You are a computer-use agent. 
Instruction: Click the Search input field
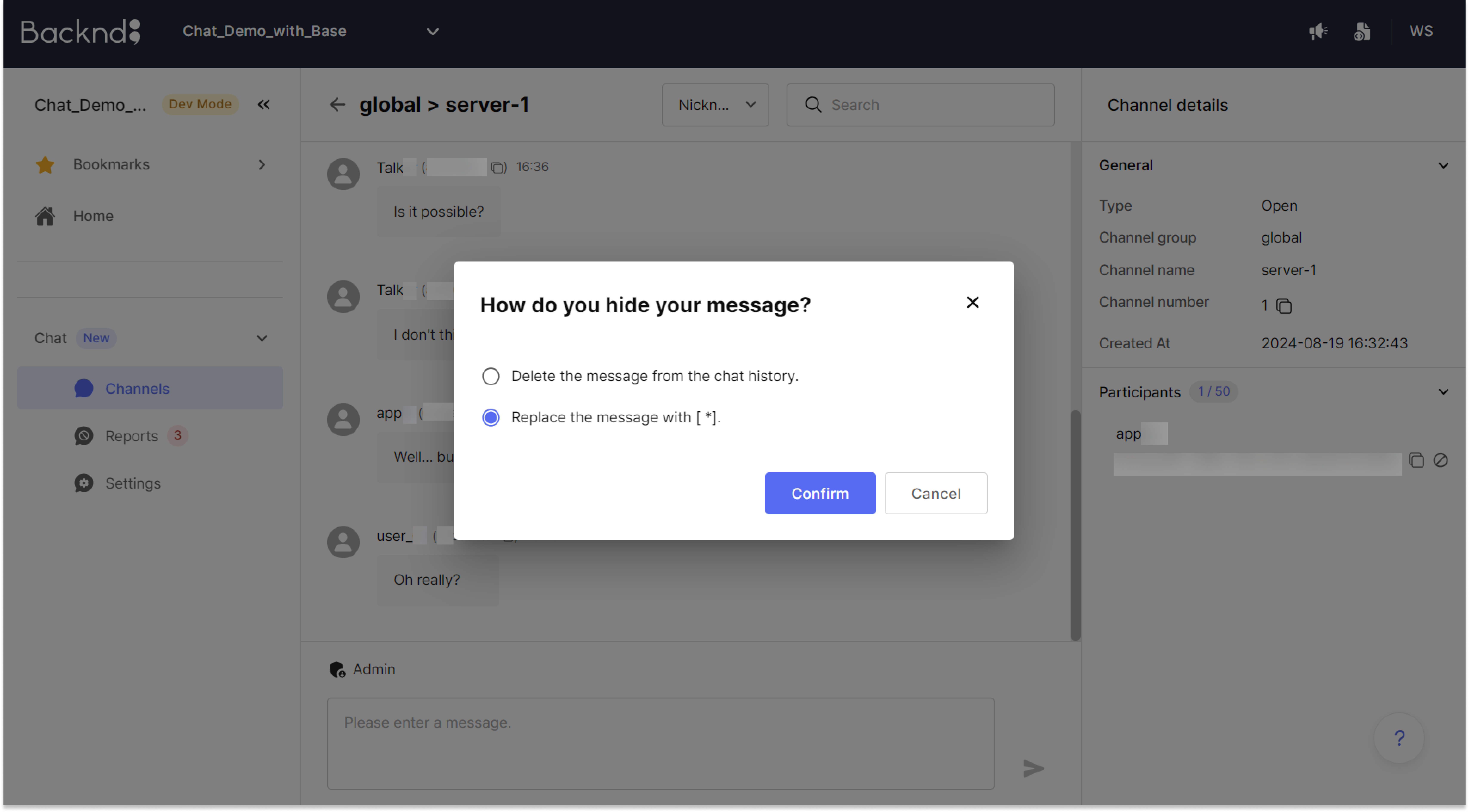tap(920, 105)
